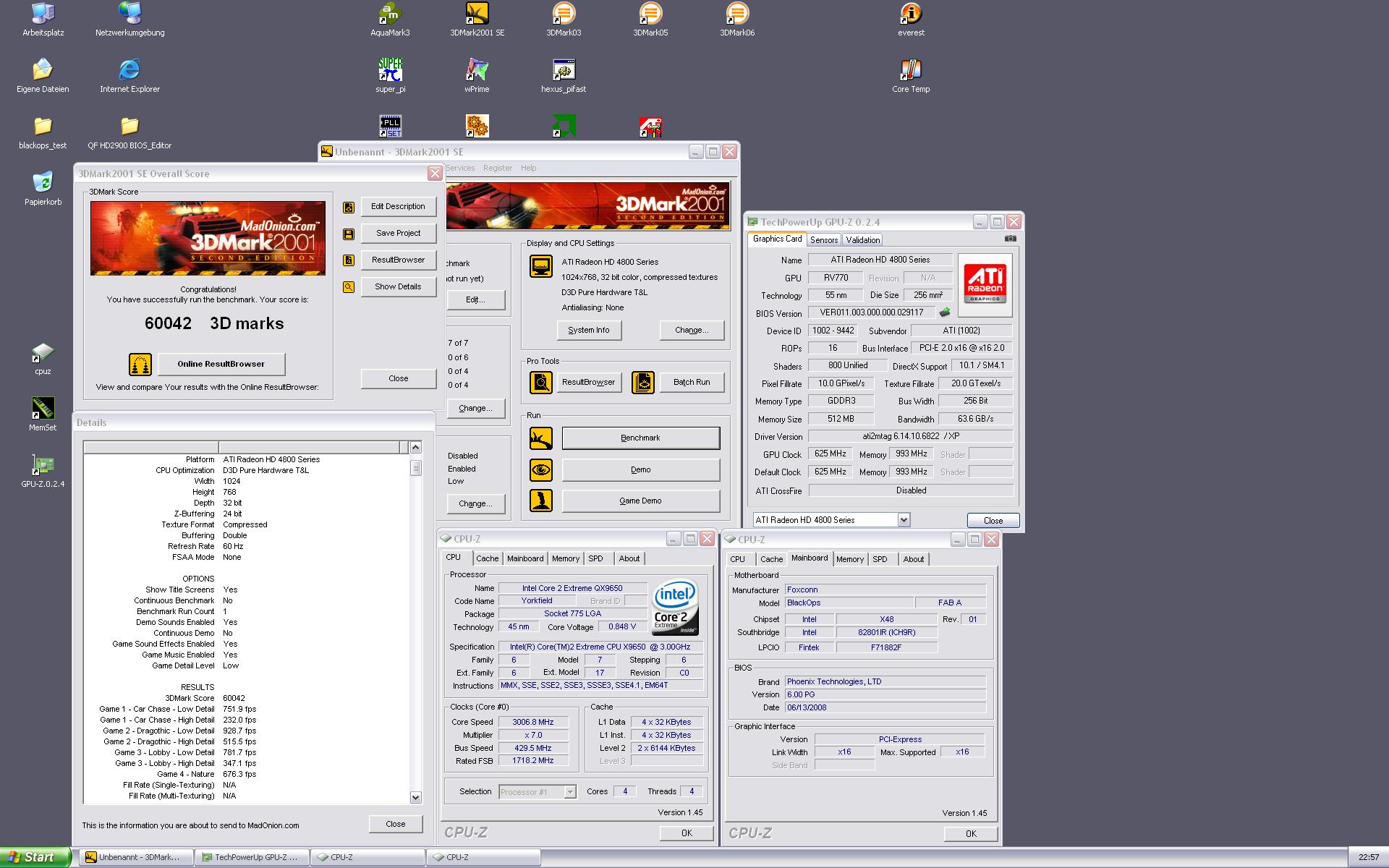Screen dimensions: 1389x868
Task: Click the Details list scrollbar down arrow
Action: pos(415,797)
